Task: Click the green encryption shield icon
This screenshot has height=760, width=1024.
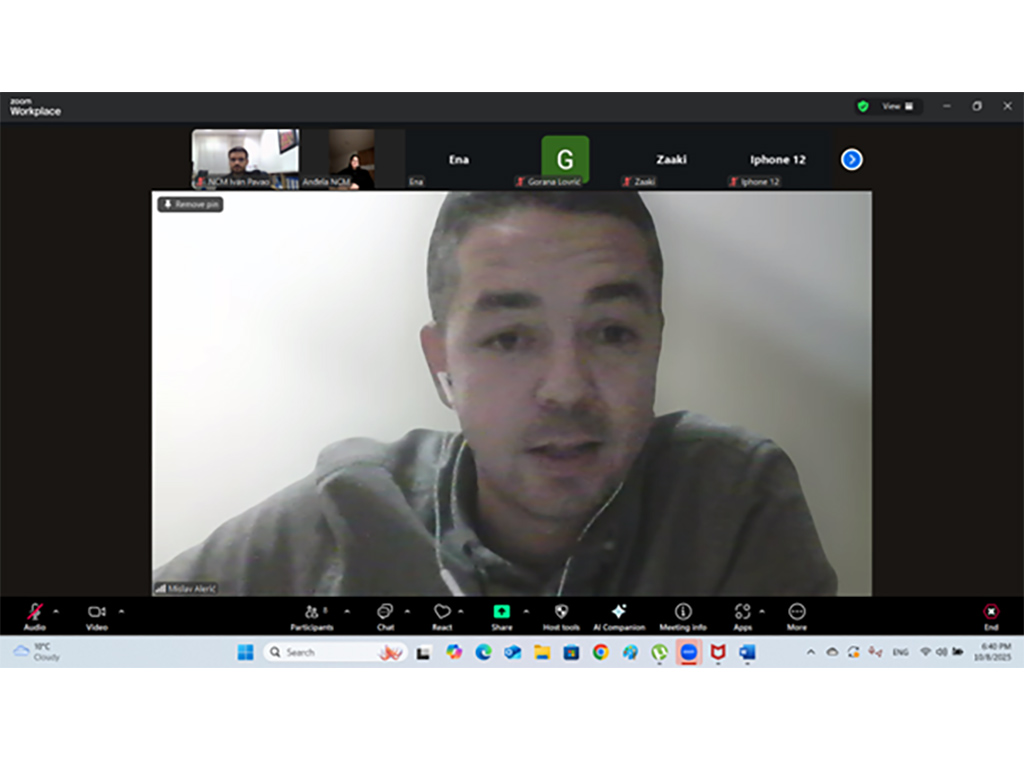Action: click(x=862, y=106)
